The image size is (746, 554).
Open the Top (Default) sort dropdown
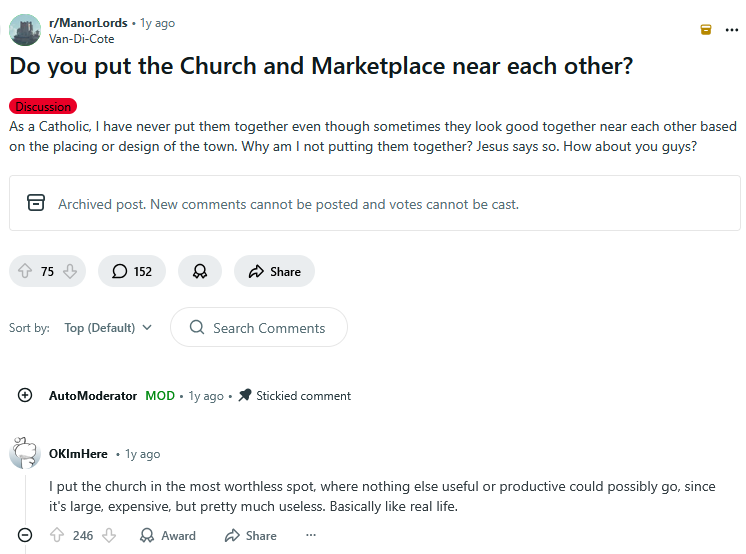[108, 327]
